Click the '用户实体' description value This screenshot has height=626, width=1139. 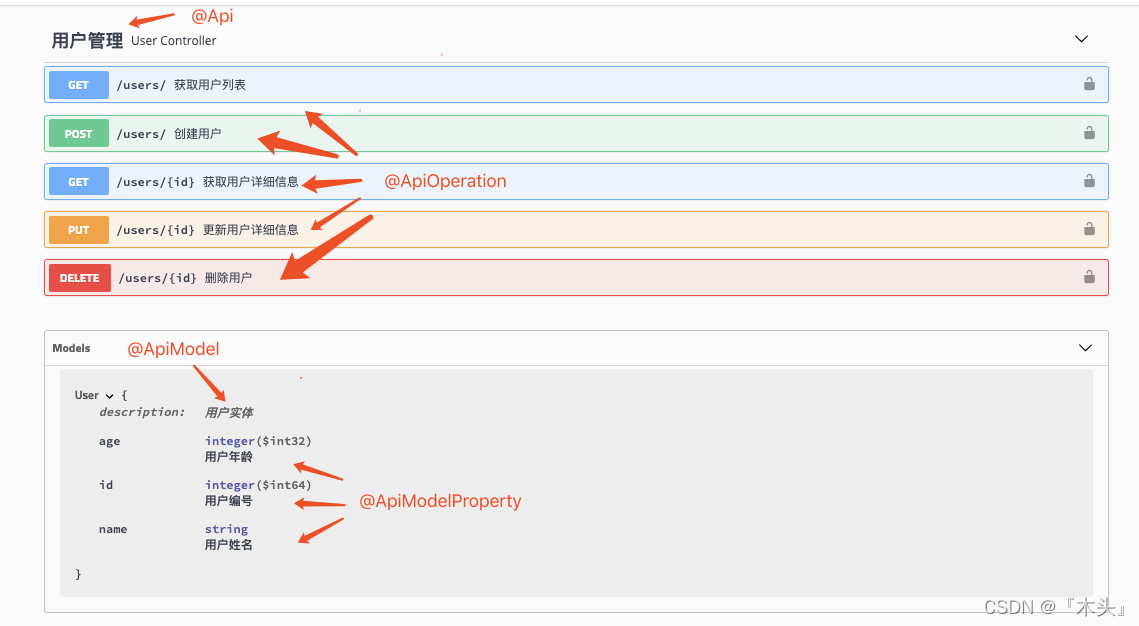pyautogui.click(x=229, y=412)
